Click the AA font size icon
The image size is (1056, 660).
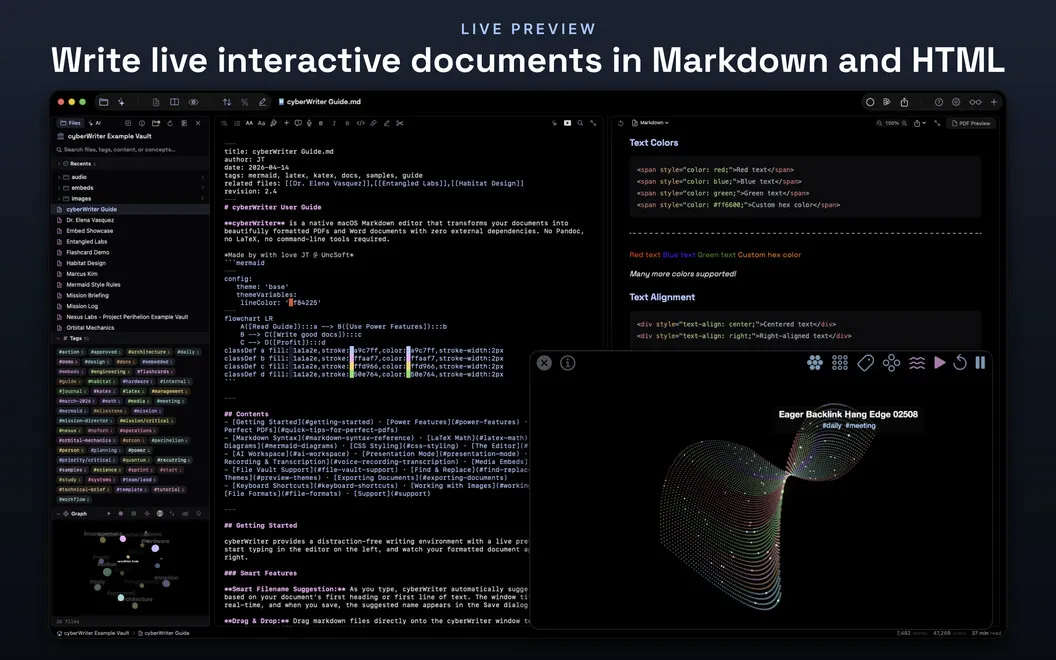click(x=249, y=123)
